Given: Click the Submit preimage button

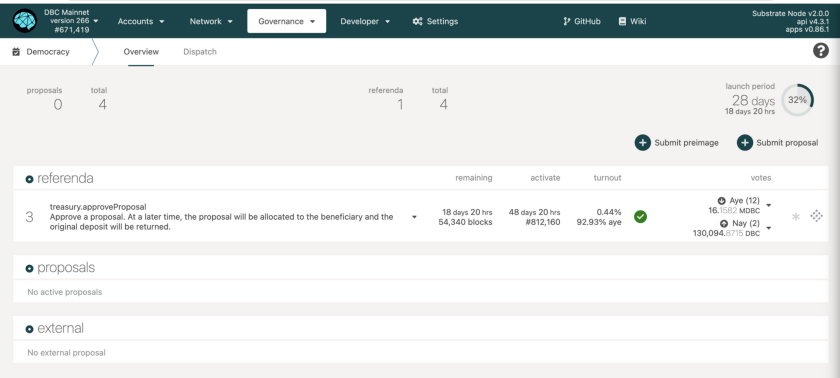Looking at the screenshot, I should [677, 143].
